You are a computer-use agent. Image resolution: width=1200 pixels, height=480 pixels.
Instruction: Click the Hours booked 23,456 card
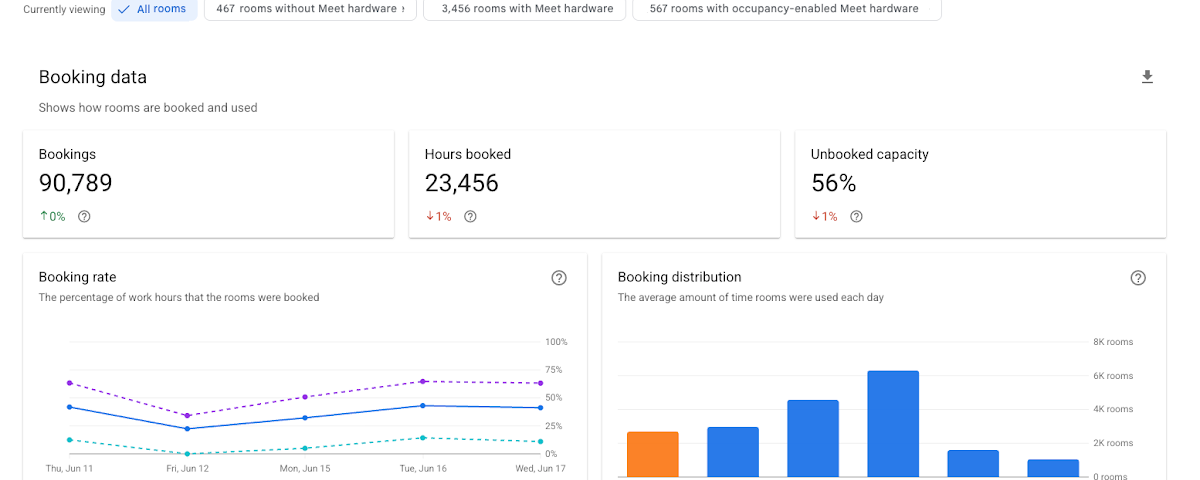(594, 184)
